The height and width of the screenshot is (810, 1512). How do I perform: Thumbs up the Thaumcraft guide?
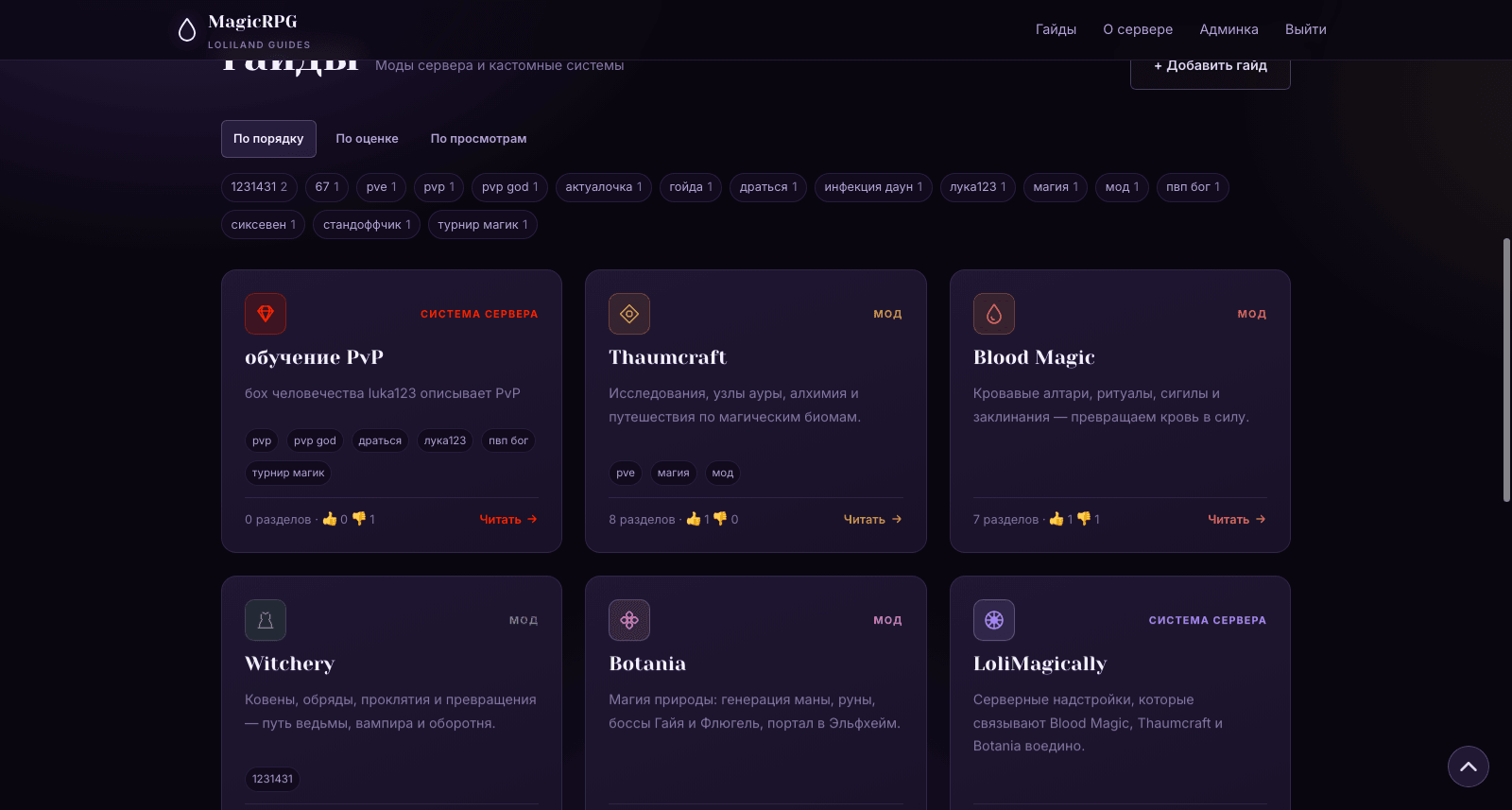click(x=694, y=519)
